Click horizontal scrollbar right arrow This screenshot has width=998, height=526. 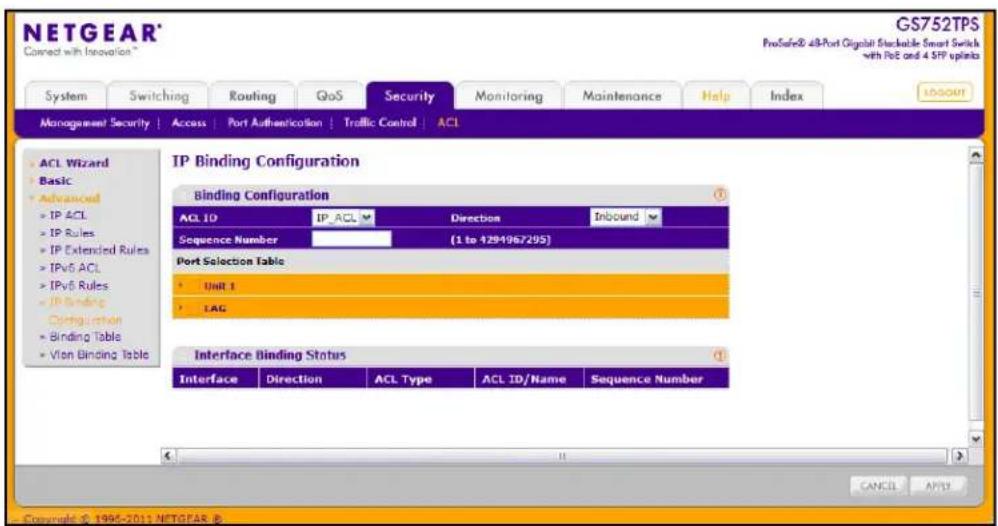[959, 456]
